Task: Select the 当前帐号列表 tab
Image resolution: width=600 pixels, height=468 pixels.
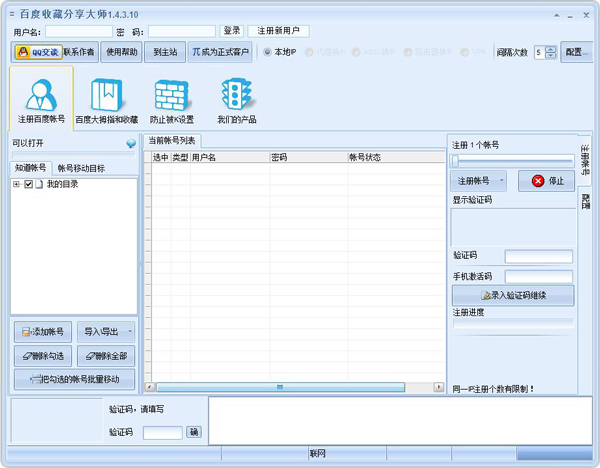Action: click(x=172, y=141)
